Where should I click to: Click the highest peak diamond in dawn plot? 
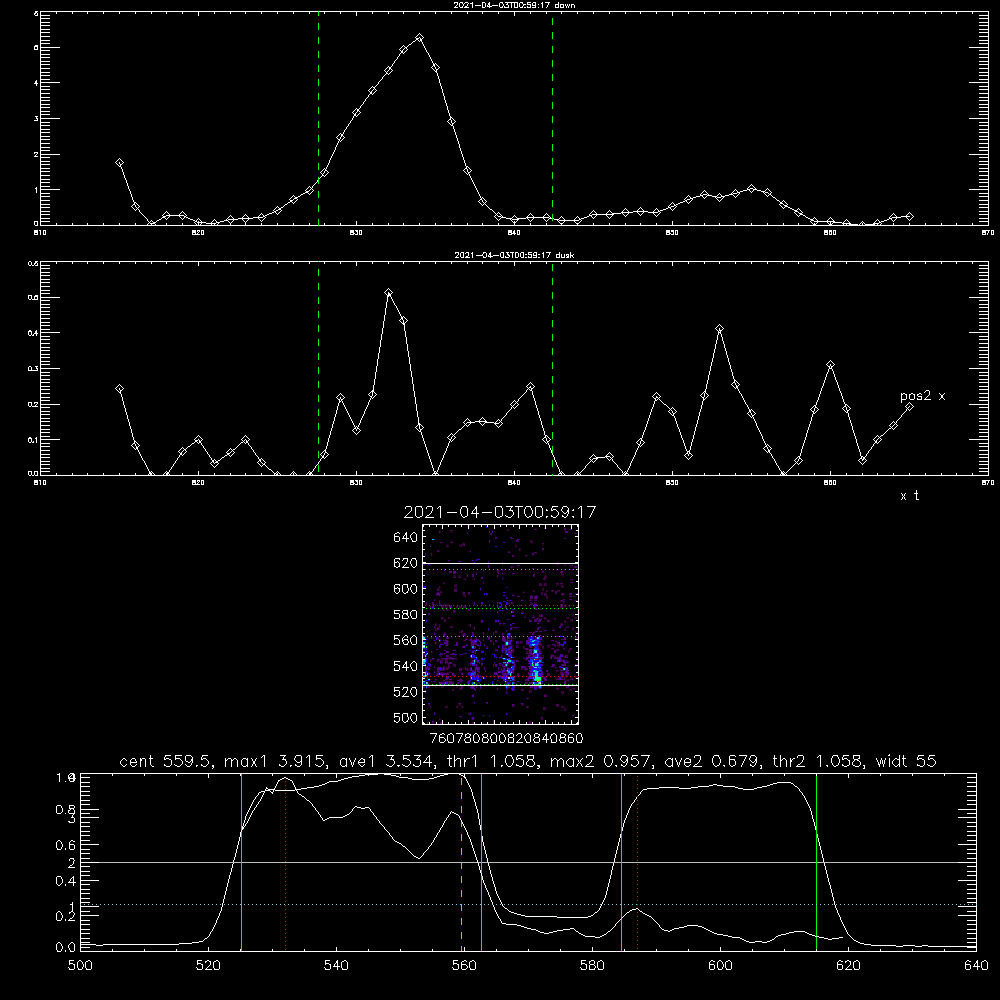(419, 38)
